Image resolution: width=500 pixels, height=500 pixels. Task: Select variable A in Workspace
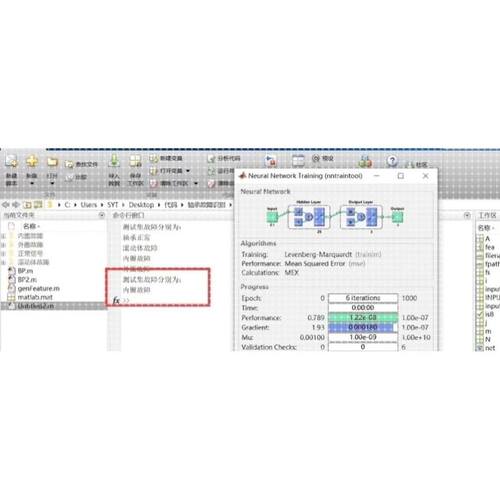(488, 239)
